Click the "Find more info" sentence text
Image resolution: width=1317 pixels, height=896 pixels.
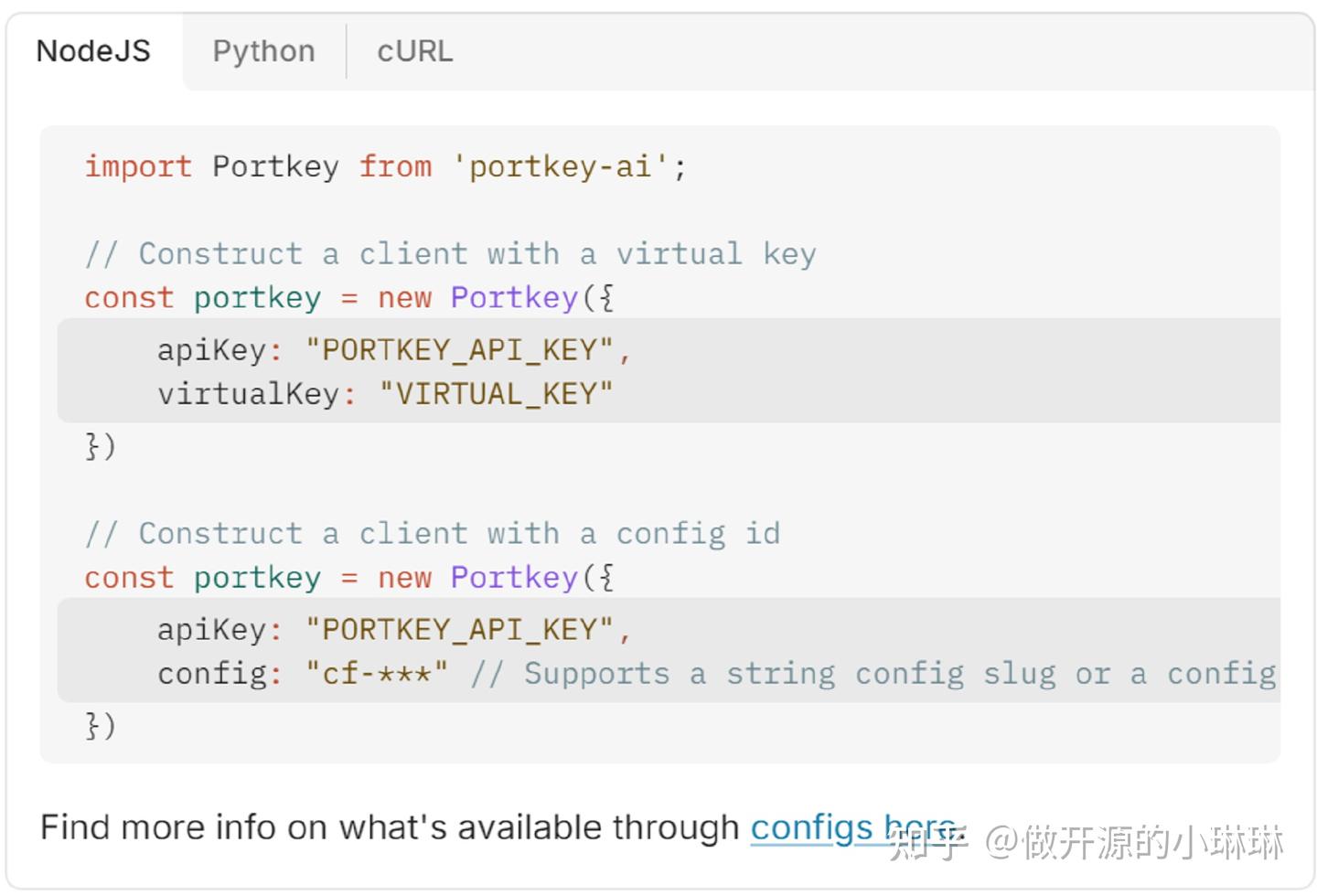pos(389,827)
